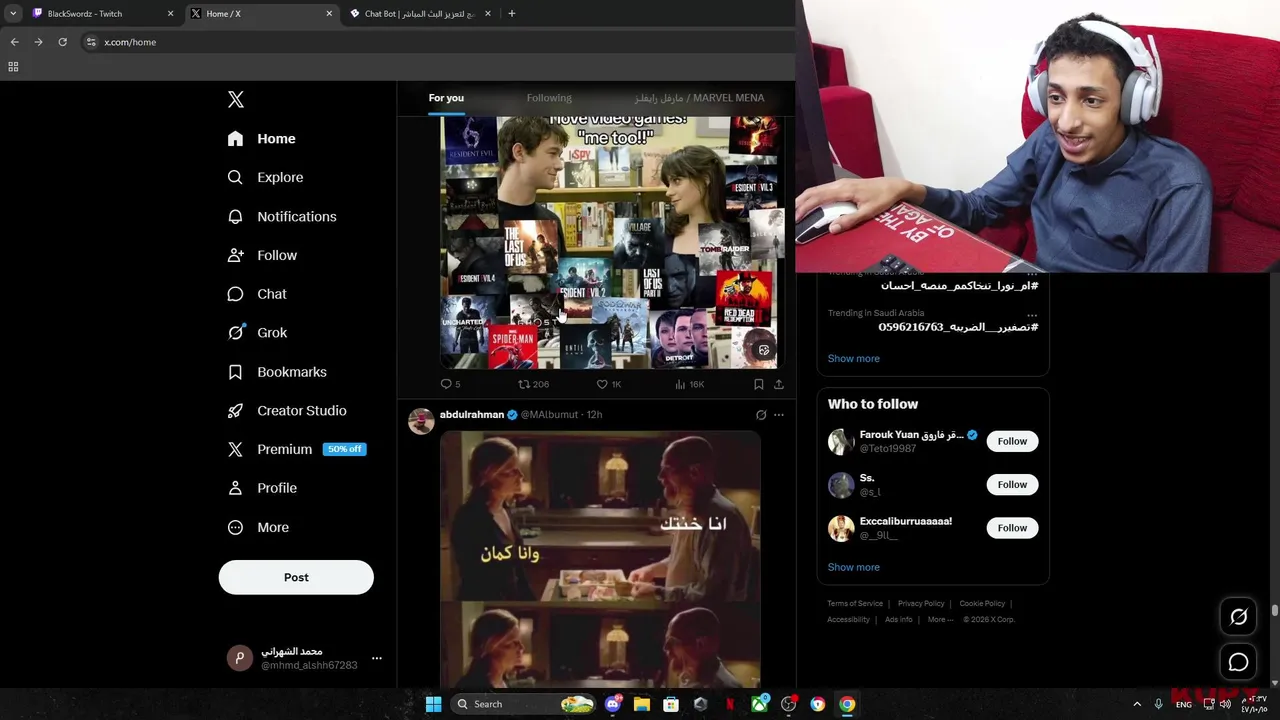Open the Follow sidebar item
Image resolution: width=1280 pixels, height=720 pixels.
(x=262, y=255)
